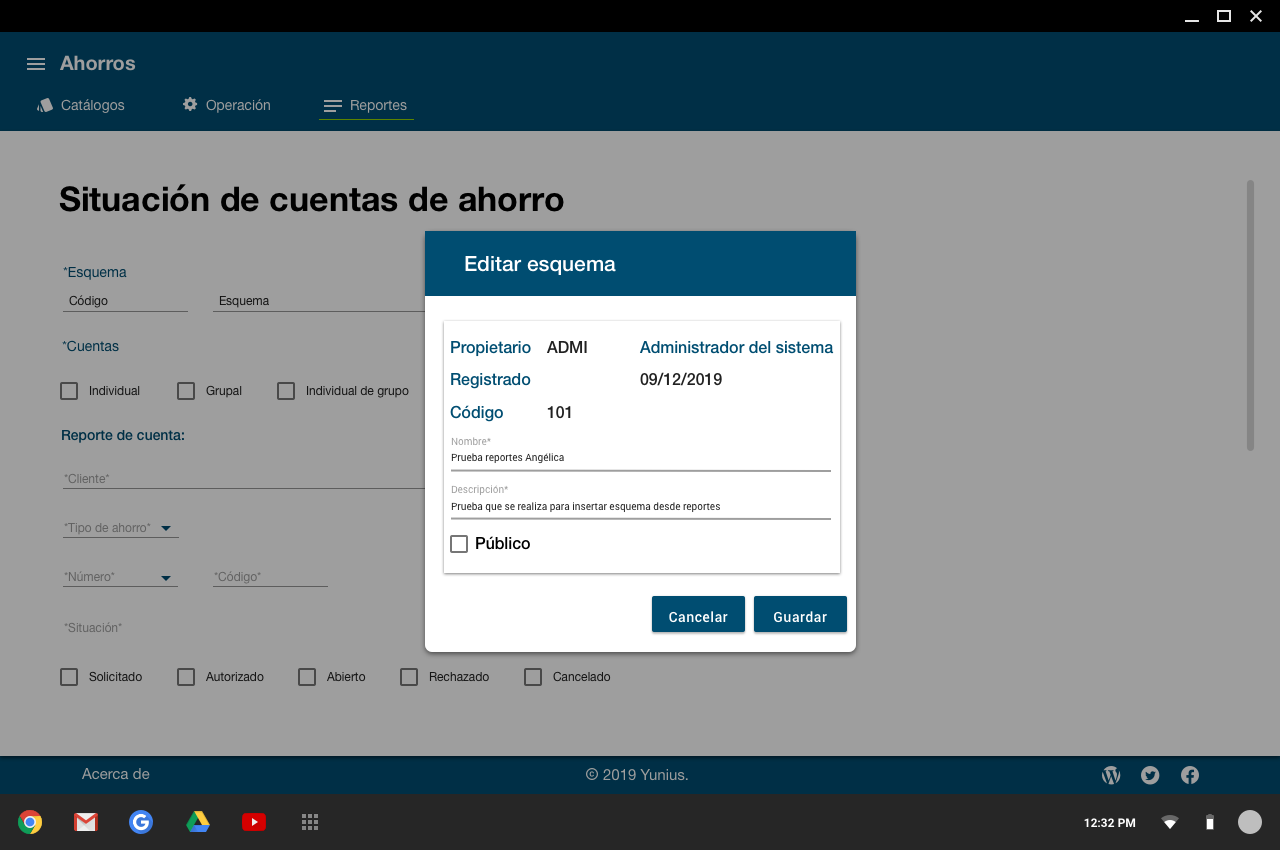Launch YouTube from the shelf
This screenshot has width=1280, height=850.
click(254, 822)
